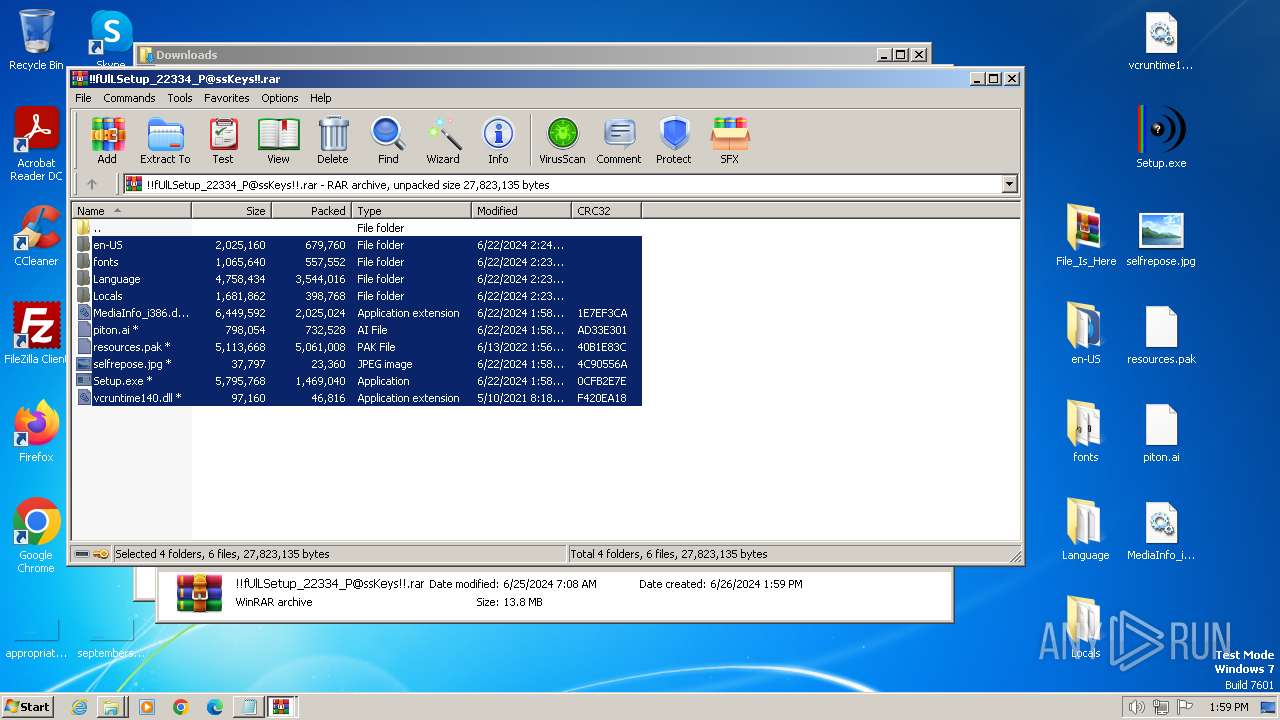This screenshot has height=720, width=1280.
Task: Open the Help menu
Action: point(320,98)
